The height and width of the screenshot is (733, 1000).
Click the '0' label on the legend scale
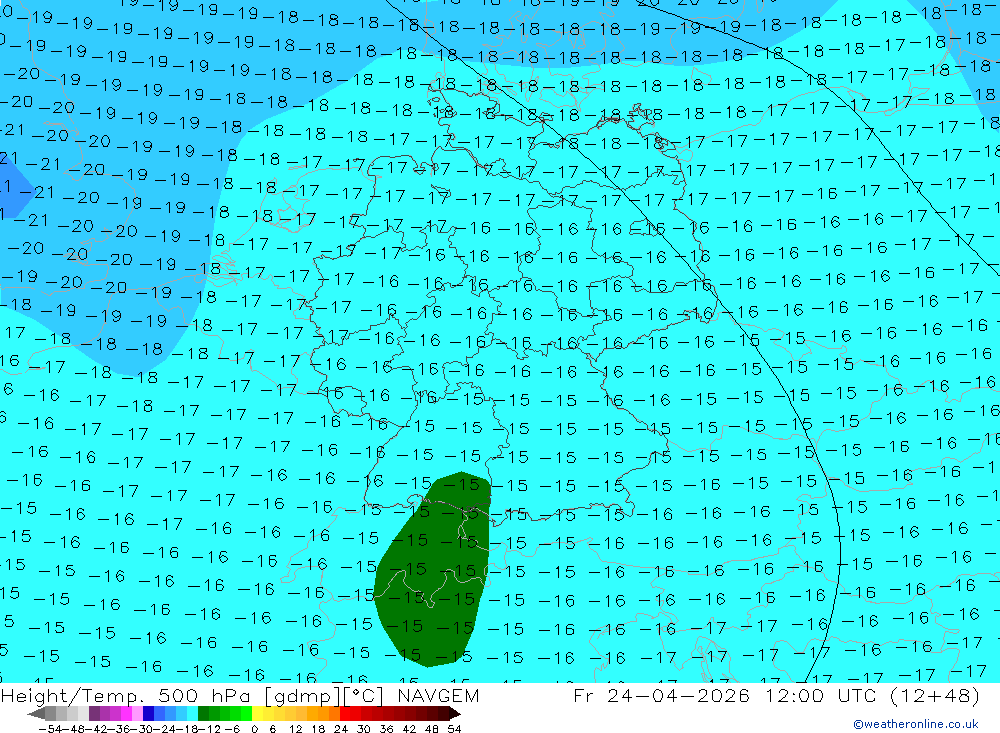pyautogui.click(x=254, y=729)
